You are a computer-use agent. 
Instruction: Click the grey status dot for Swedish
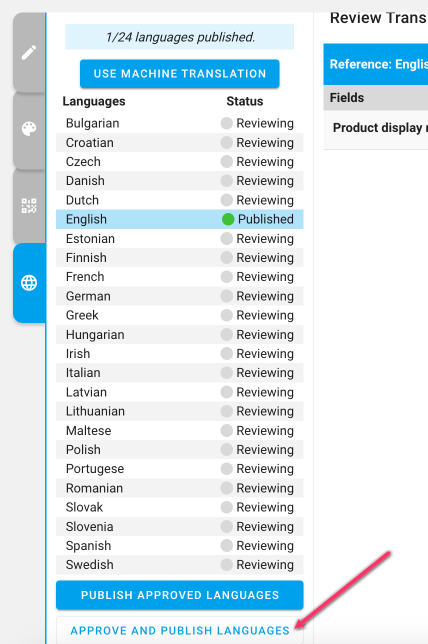click(x=227, y=565)
